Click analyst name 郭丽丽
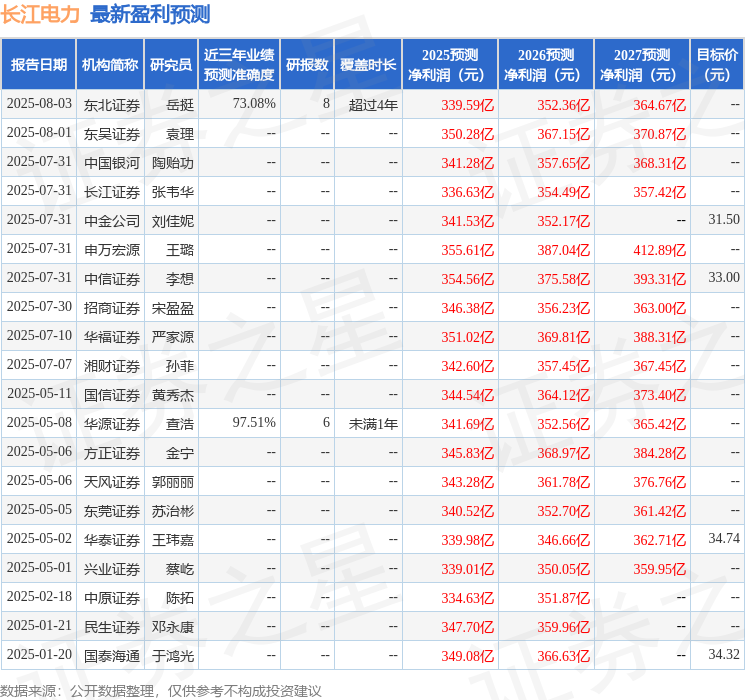Screen dimensions: 745x700 tap(173, 482)
